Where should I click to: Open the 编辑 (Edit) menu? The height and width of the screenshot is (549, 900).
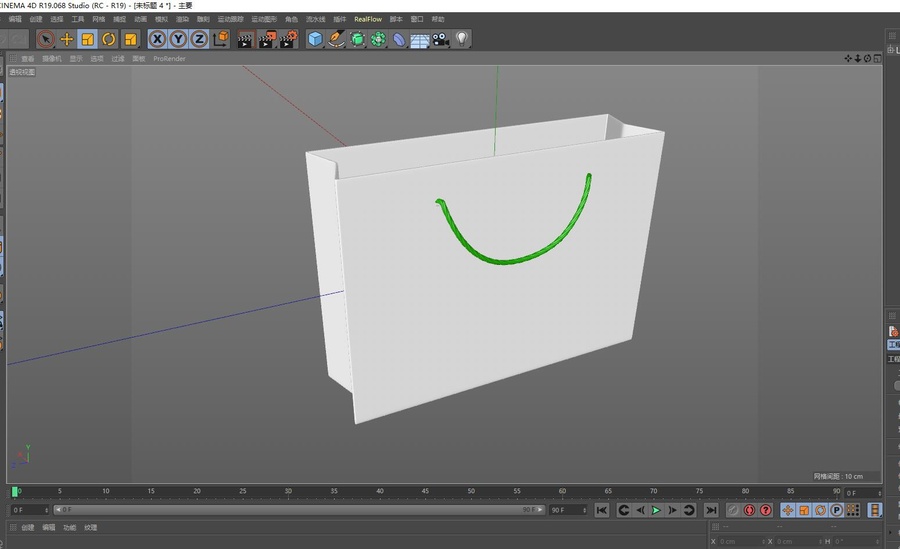coord(15,19)
